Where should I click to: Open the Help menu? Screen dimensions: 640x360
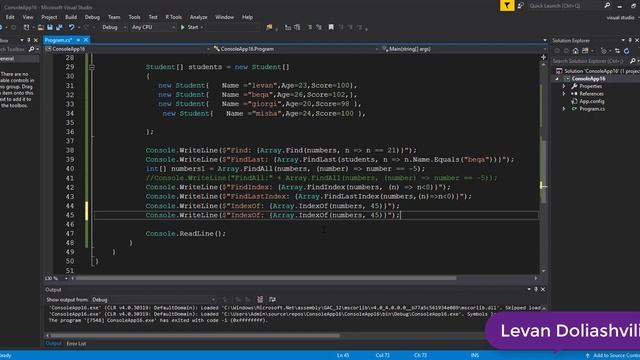point(247,17)
